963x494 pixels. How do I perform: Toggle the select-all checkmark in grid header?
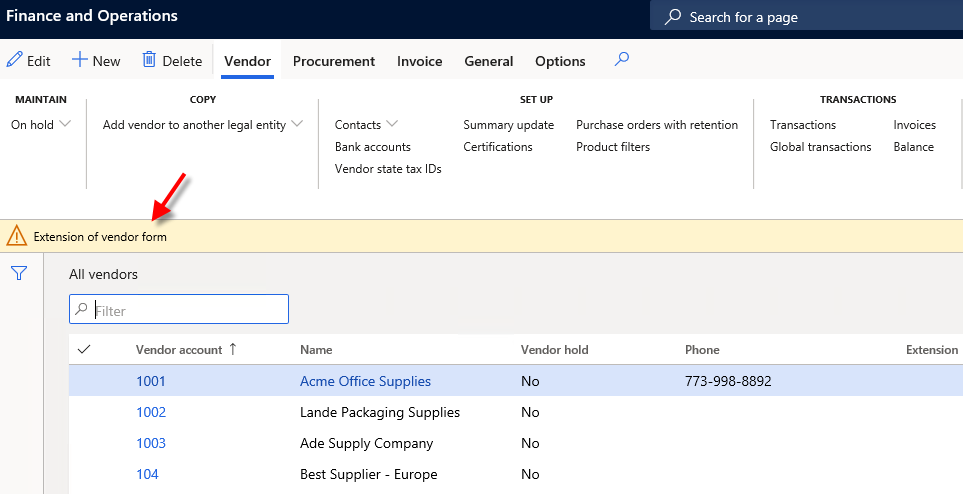[x=84, y=349]
